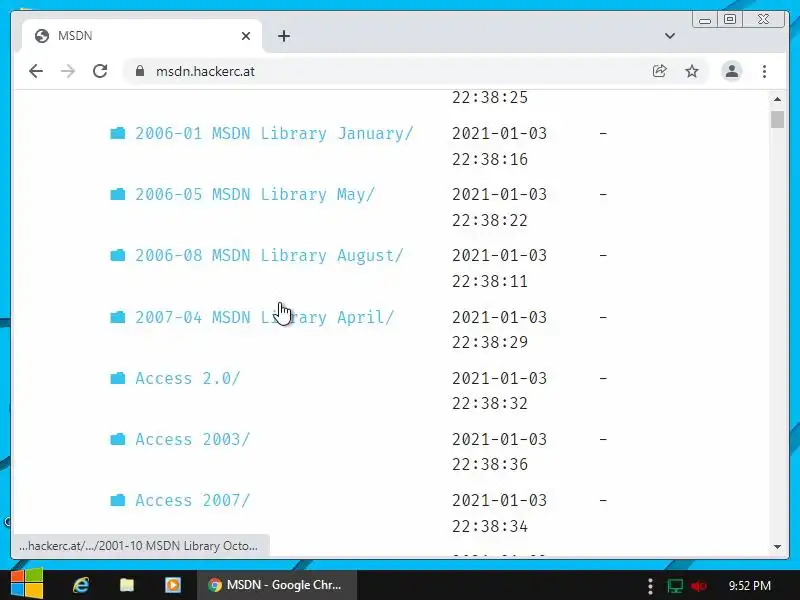Click folder icon beside Access 2.0
Screen dimensions: 800x600
[118, 378]
